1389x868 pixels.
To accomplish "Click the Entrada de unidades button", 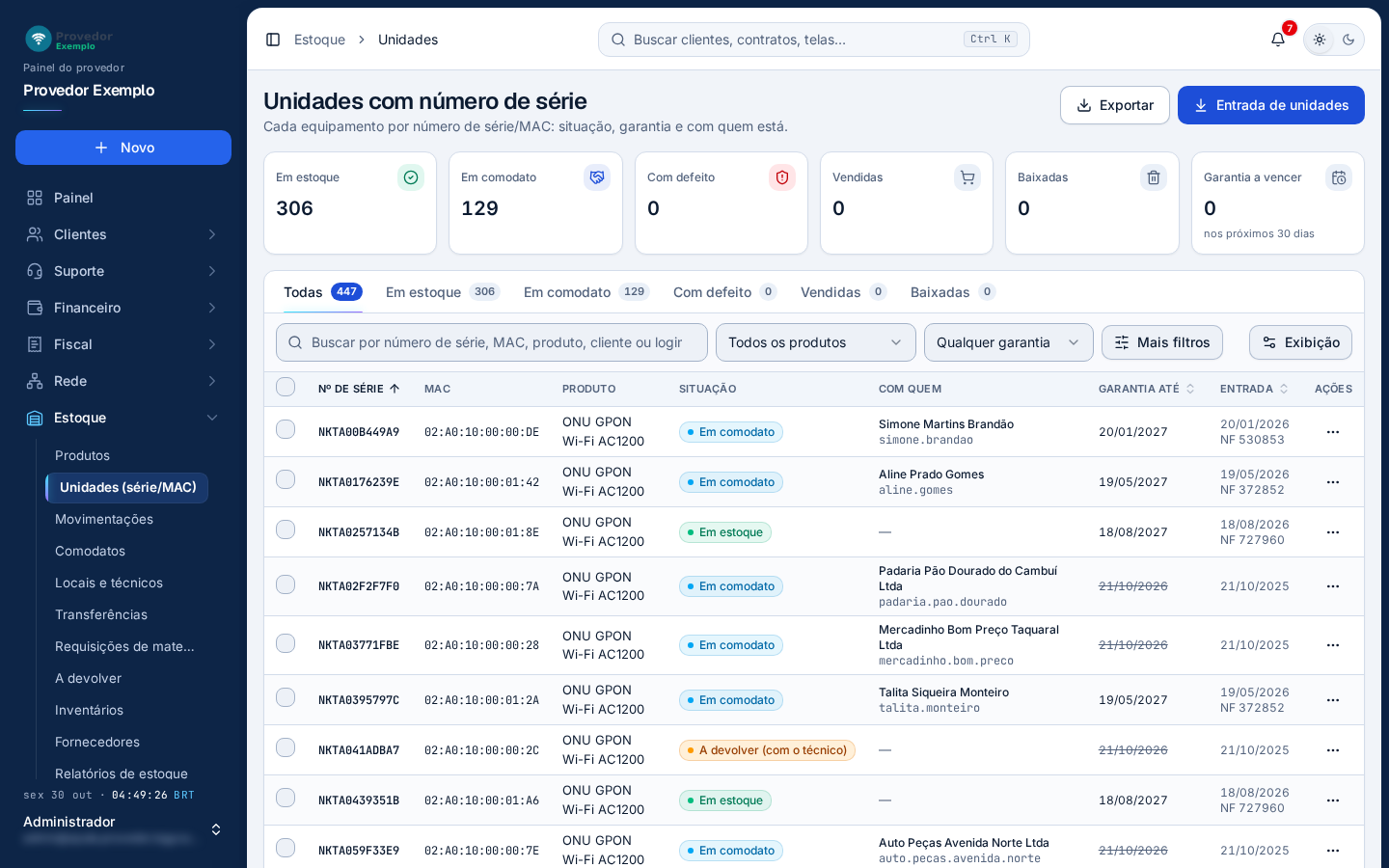I will [x=1271, y=105].
